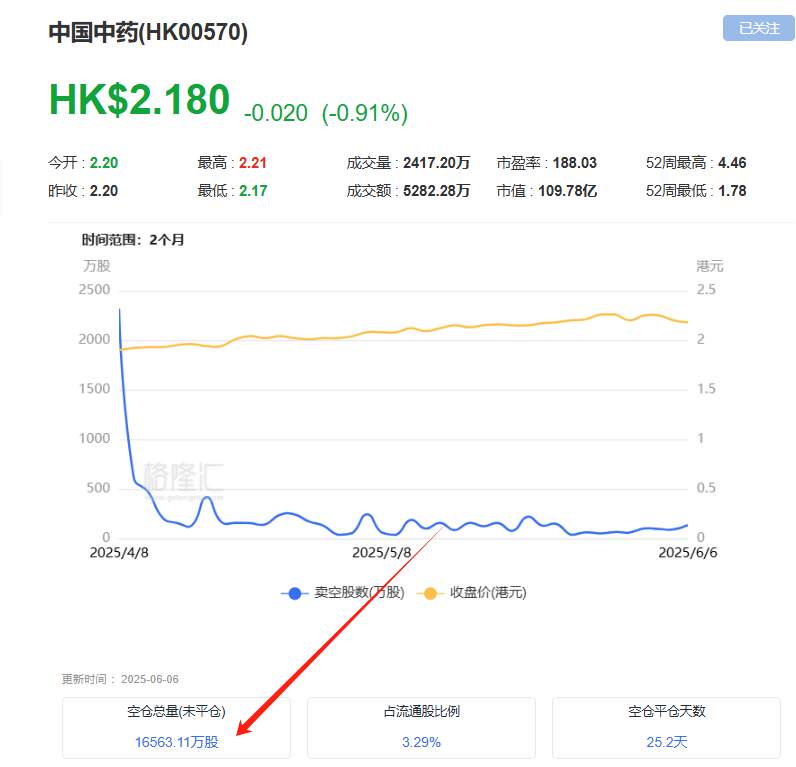The height and width of the screenshot is (767, 796).
Task: Click the 1.5 right axis tick
Action: [x=706, y=389]
